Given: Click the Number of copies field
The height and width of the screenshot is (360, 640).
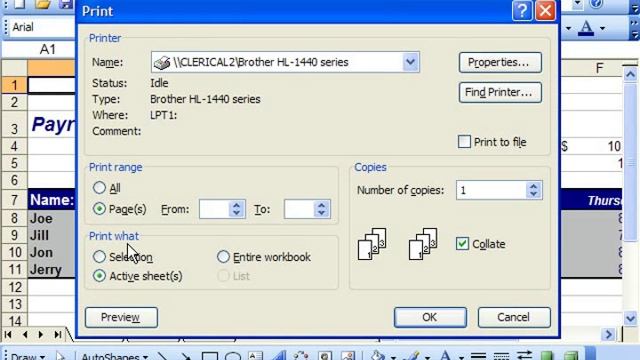Looking at the screenshot, I should point(491,190).
